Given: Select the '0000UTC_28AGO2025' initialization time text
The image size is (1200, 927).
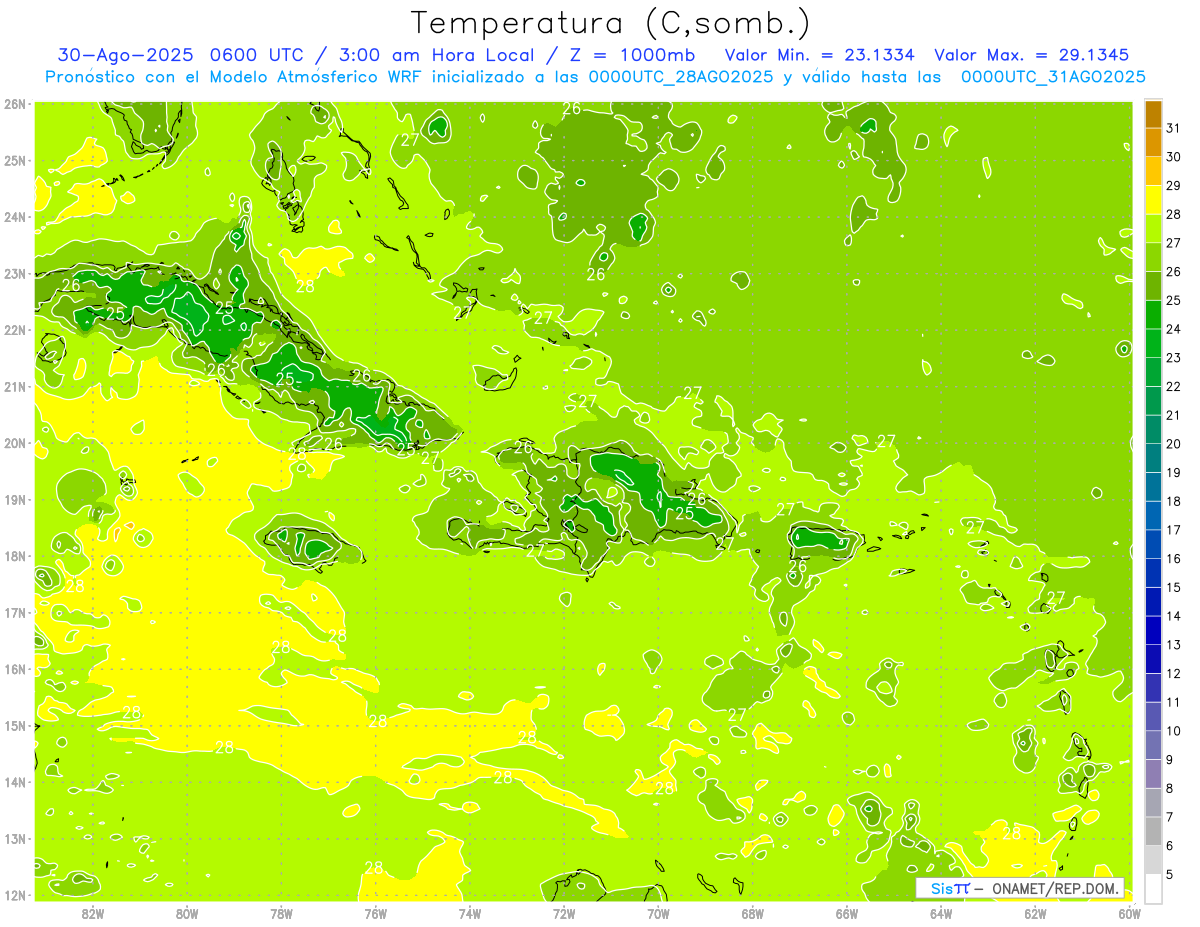Looking at the screenshot, I should pyautogui.click(x=681, y=76).
